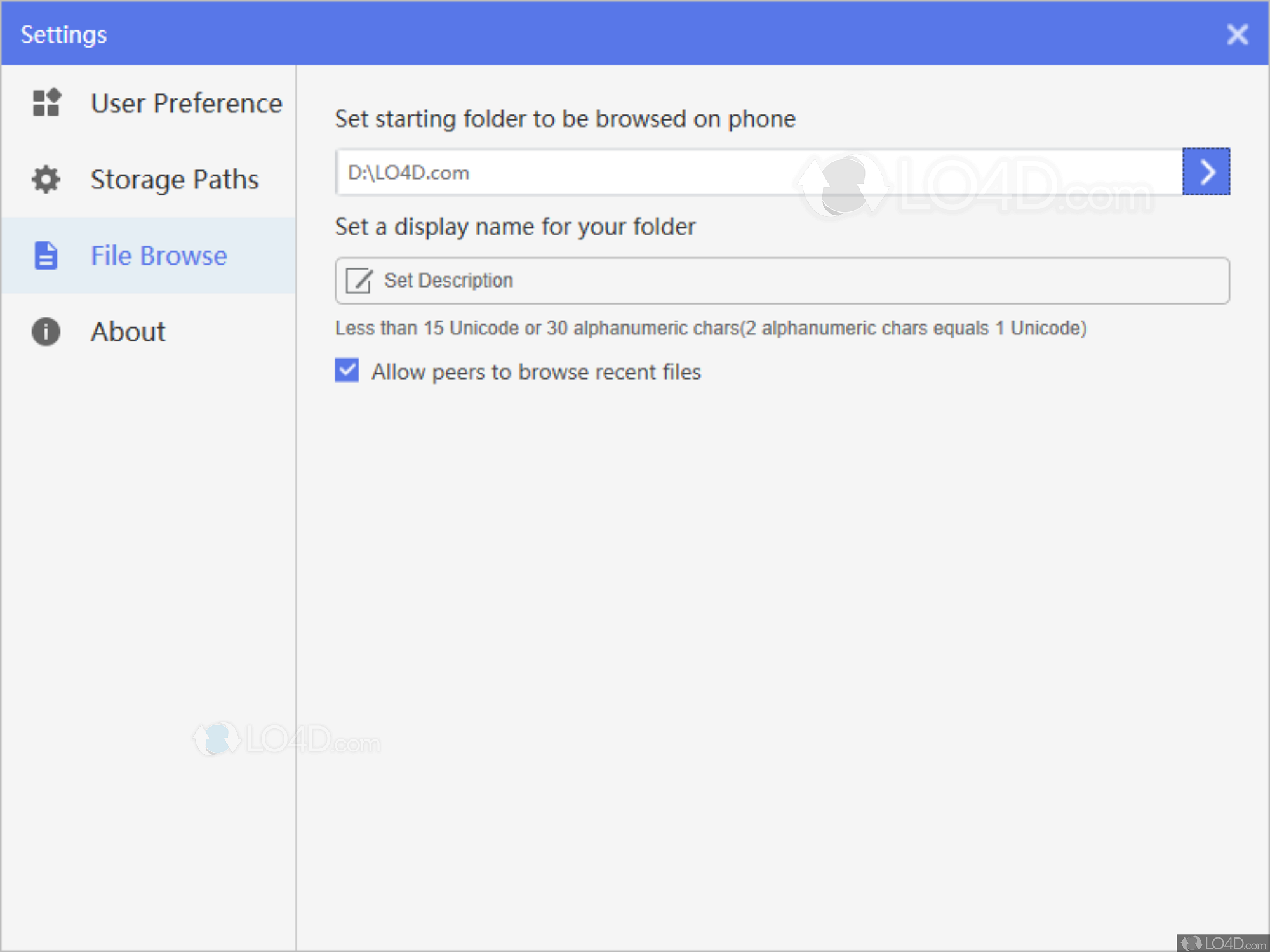Uncheck Allow peers to browse recent files
The height and width of the screenshot is (952, 1270).
point(347,371)
